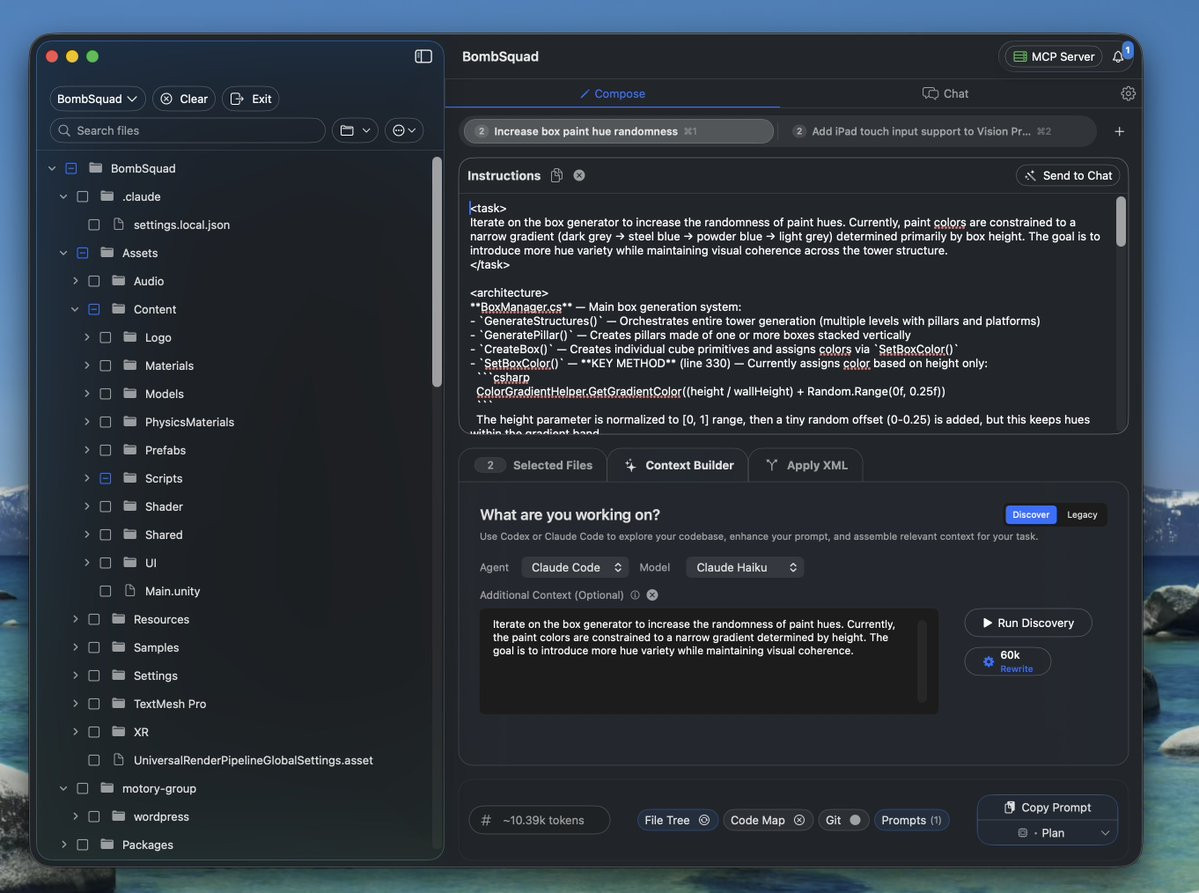Image resolution: width=1199 pixels, height=893 pixels.
Task: Click the Additional Context info icon
Action: coord(635,595)
